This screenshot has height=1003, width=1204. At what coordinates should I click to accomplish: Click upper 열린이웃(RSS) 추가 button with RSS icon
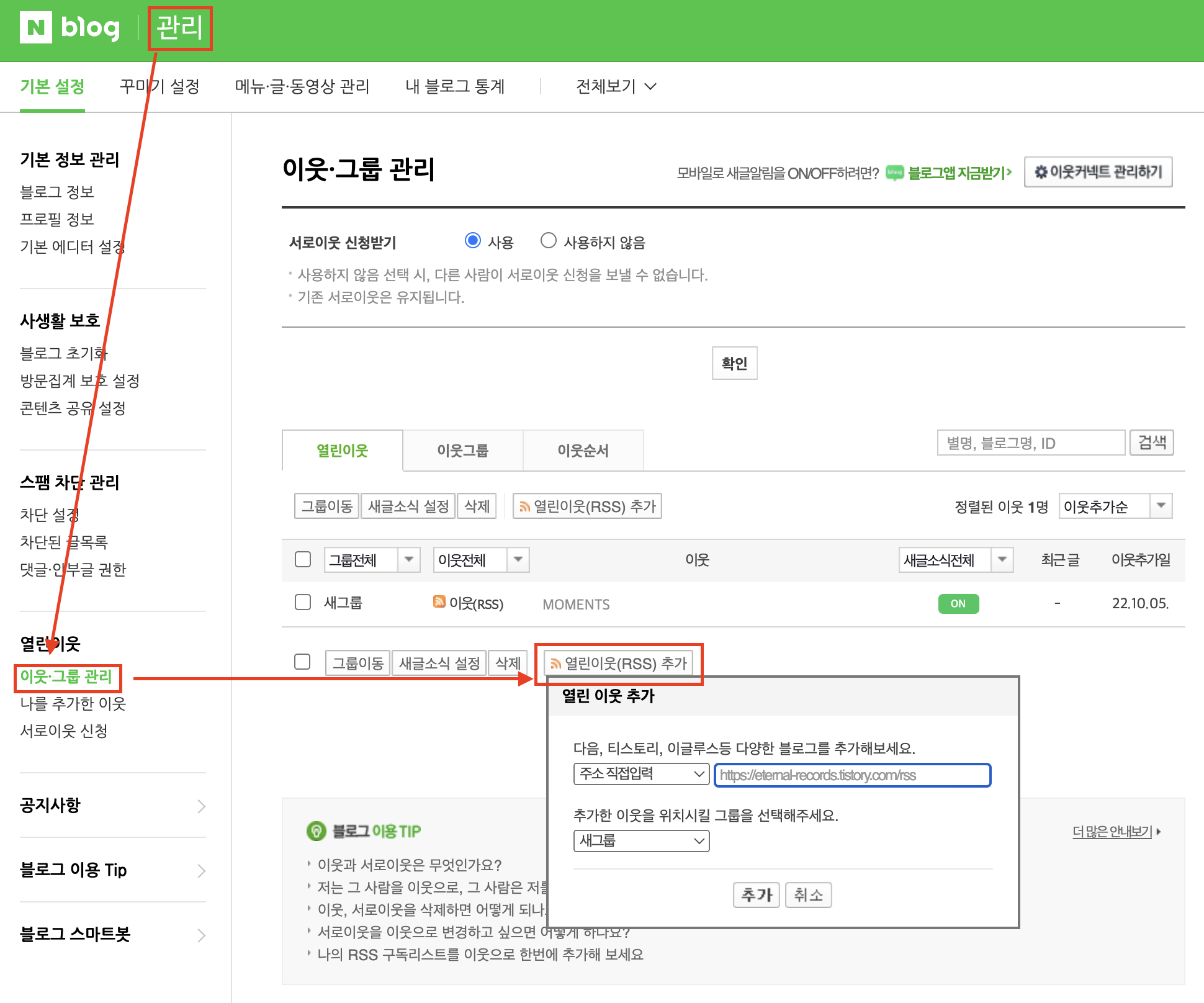tap(587, 506)
